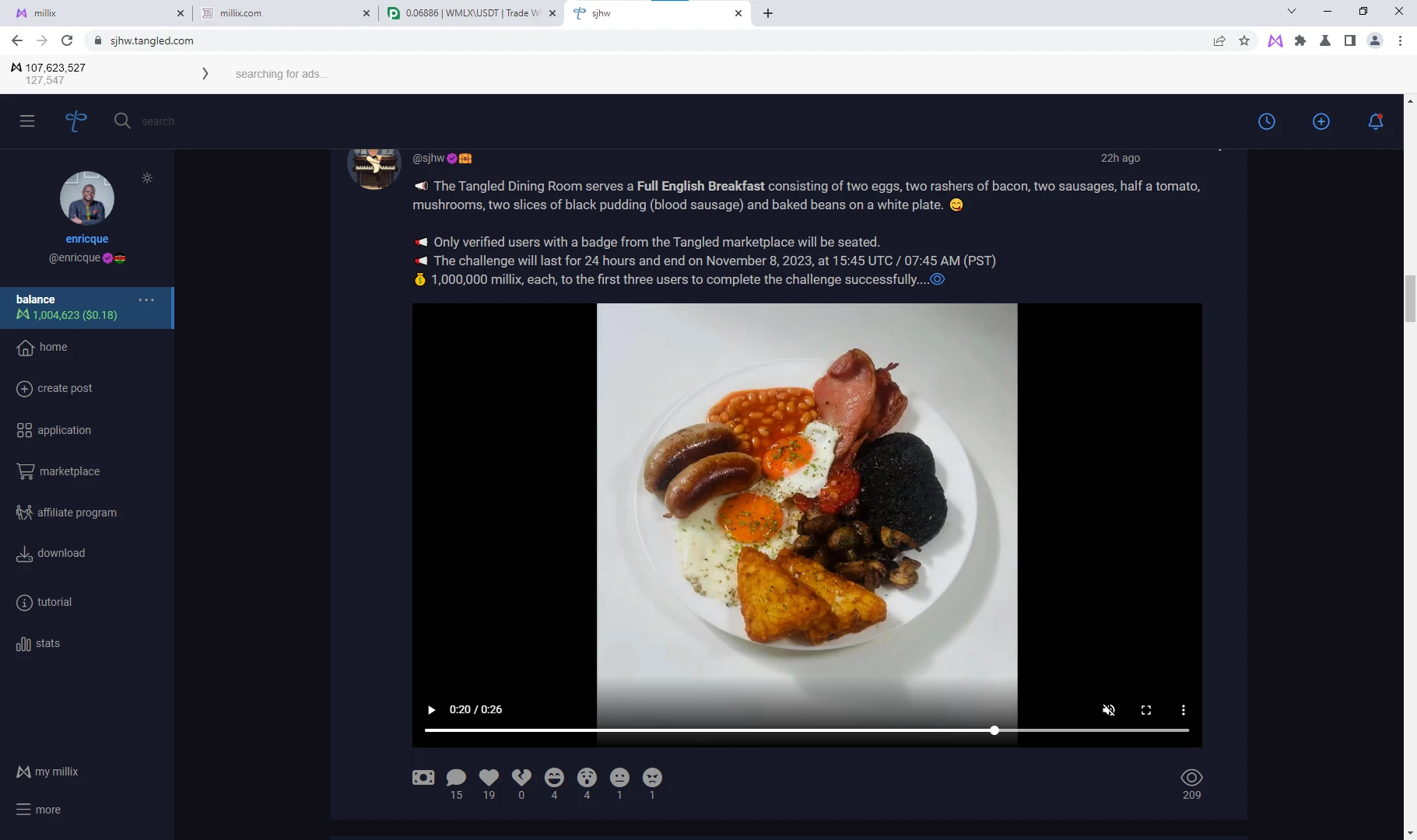Expand the balance three-dots options
The height and width of the screenshot is (840, 1417).
pos(146,299)
